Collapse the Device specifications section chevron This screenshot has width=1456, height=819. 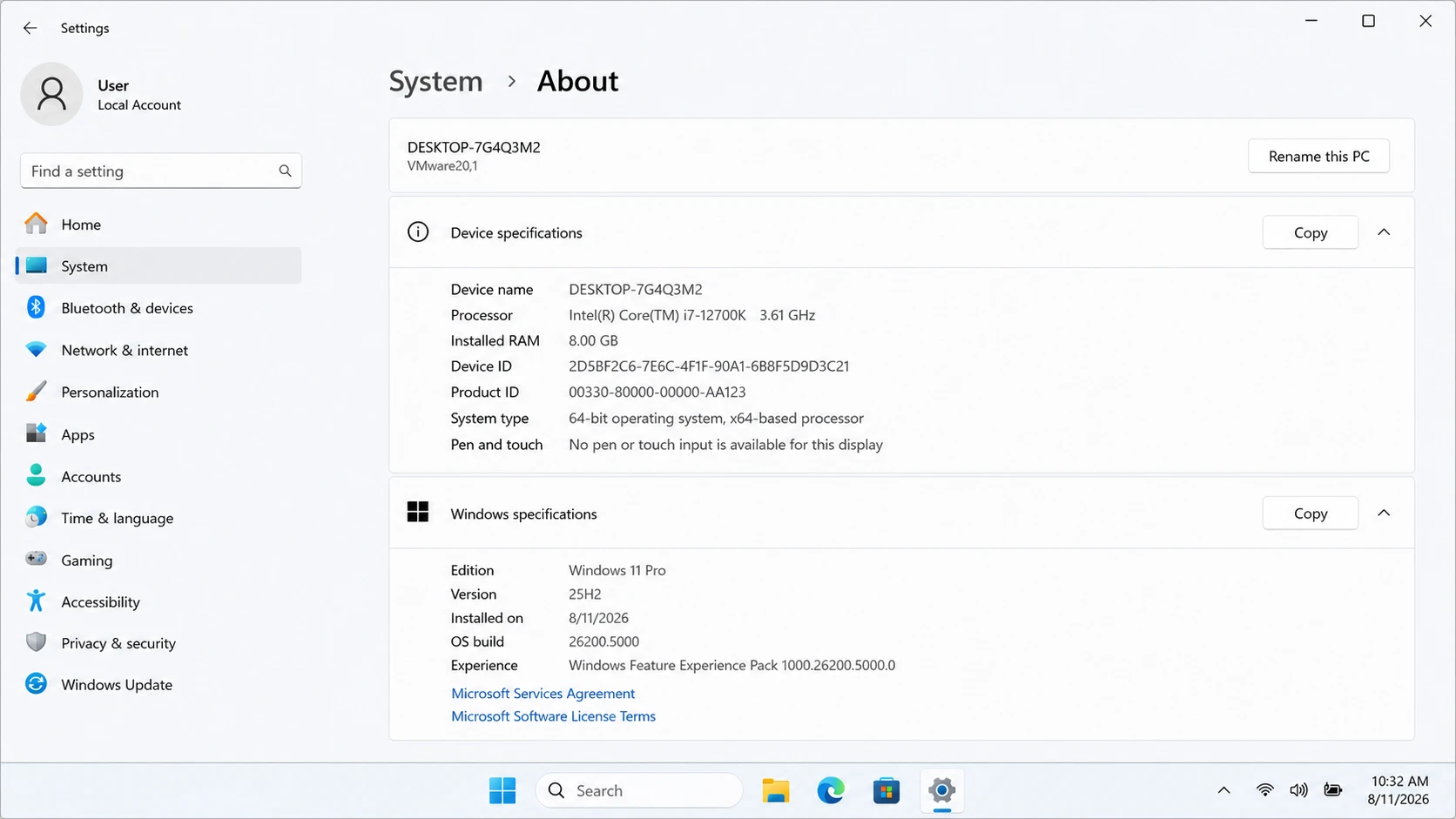tap(1384, 232)
